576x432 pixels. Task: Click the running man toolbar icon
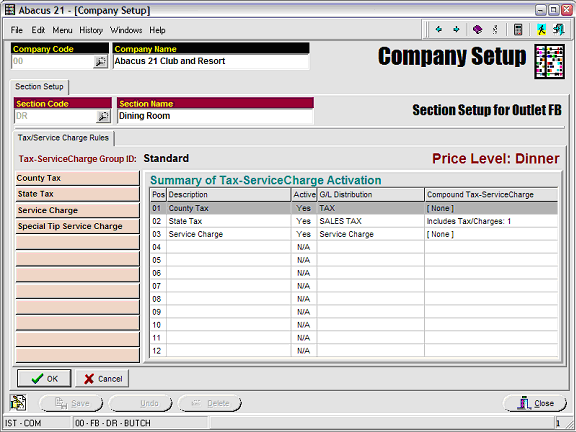[x=541, y=29]
